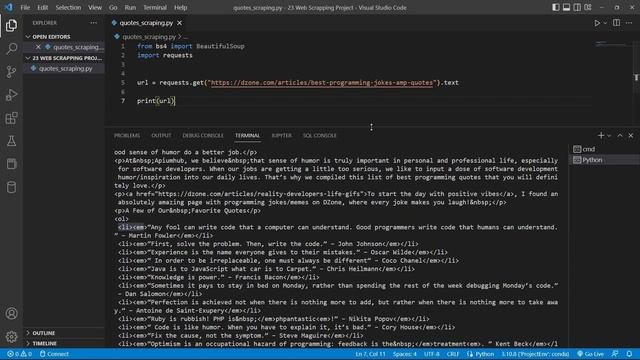Switch to the Debug Console tab

[203, 136]
